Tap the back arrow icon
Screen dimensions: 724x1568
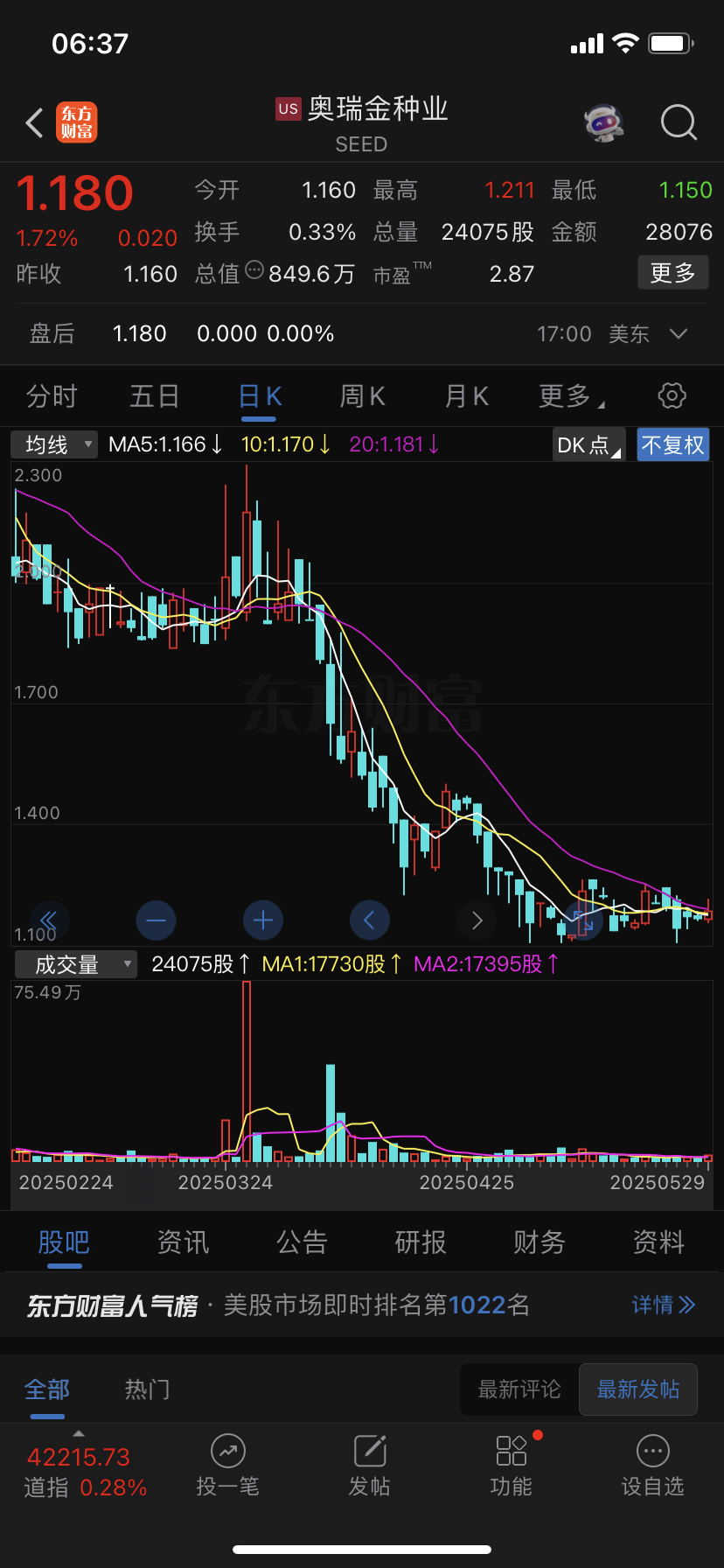coord(34,123)
